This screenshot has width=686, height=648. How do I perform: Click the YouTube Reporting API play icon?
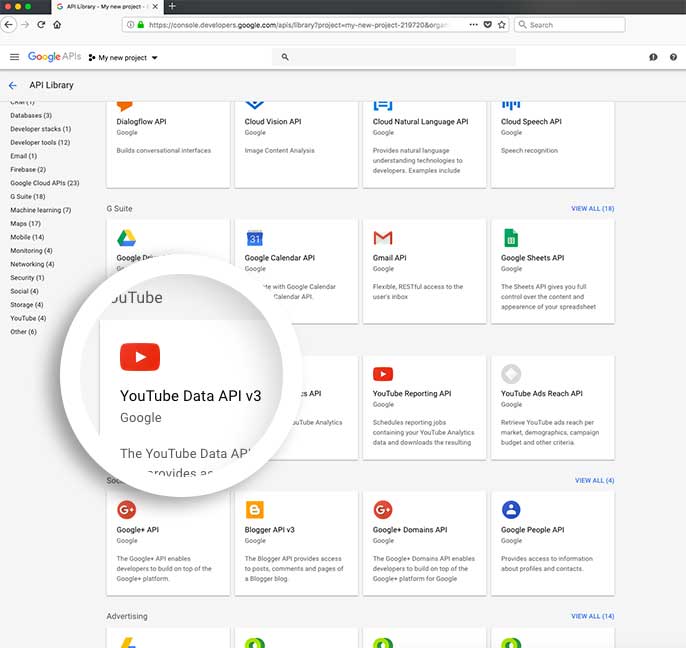pos(383,374)
